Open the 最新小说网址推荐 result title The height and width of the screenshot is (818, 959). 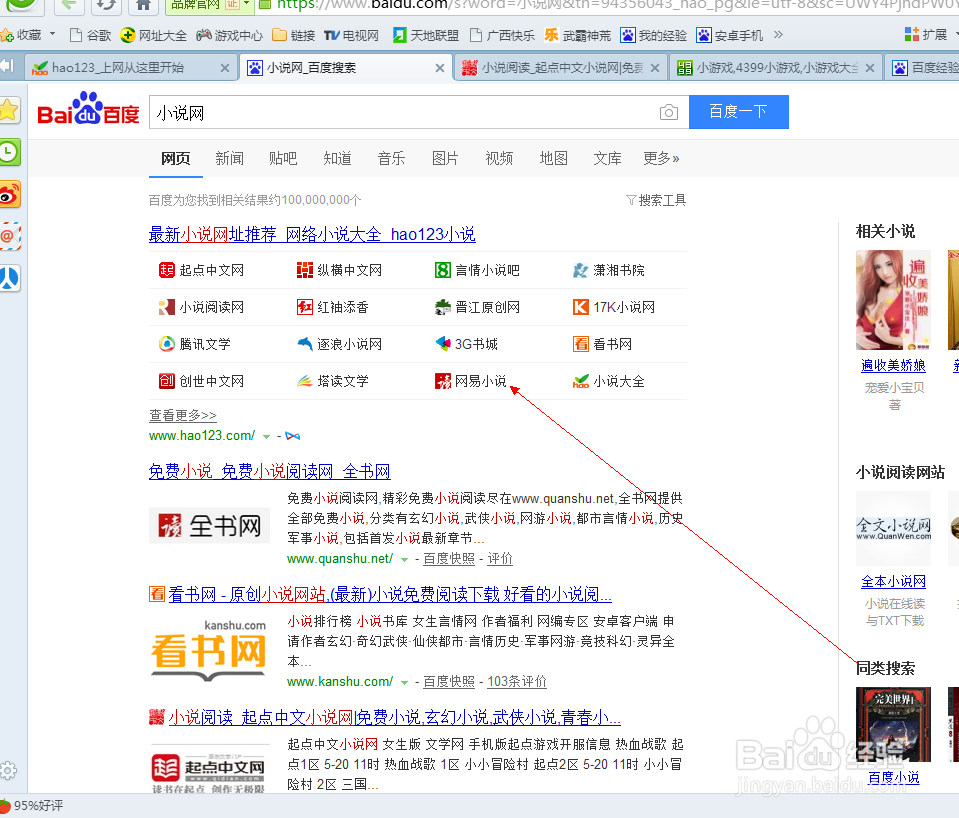(x=312, y=234)
